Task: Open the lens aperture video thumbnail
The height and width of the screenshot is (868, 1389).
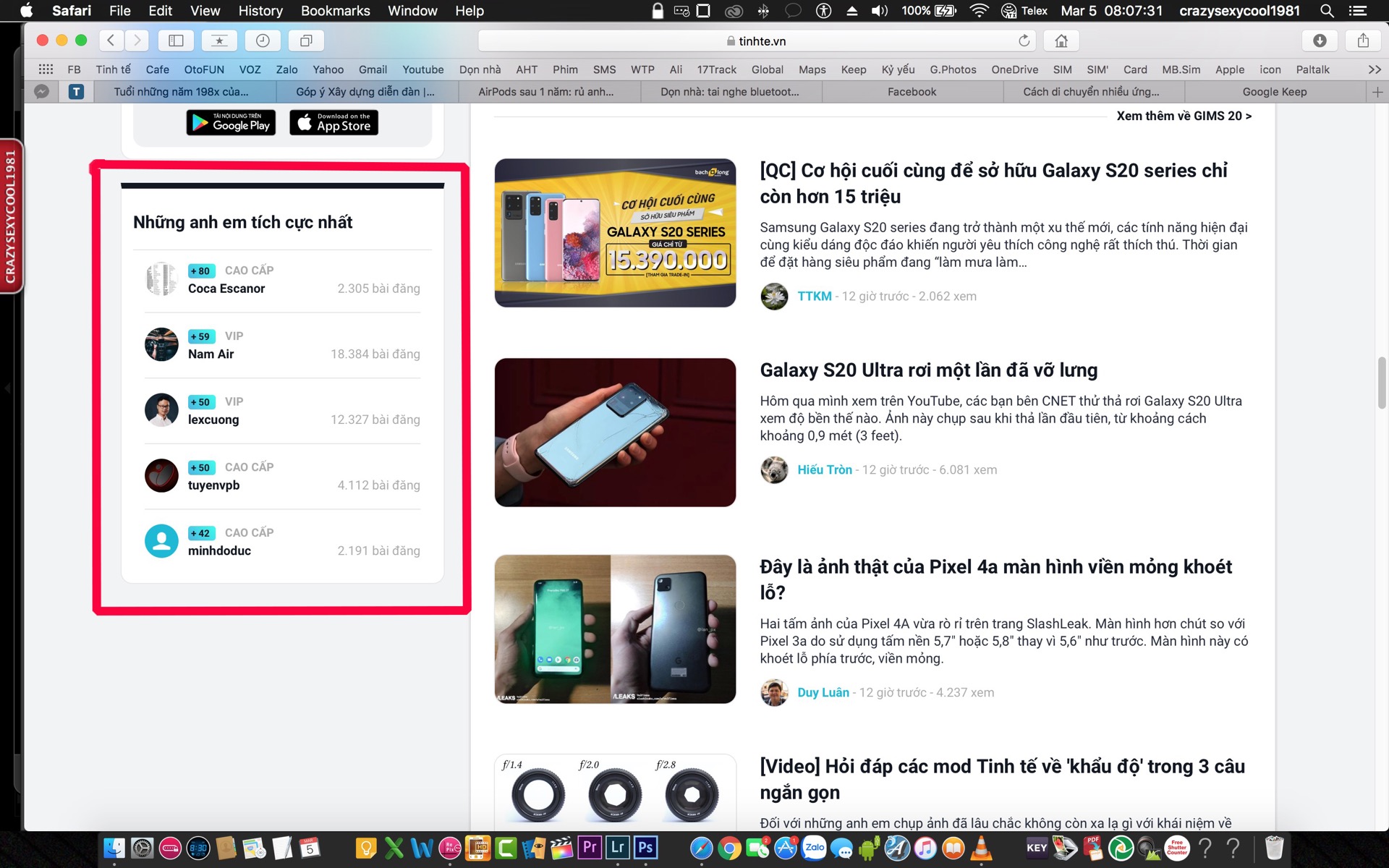Action: pos(615,792)
